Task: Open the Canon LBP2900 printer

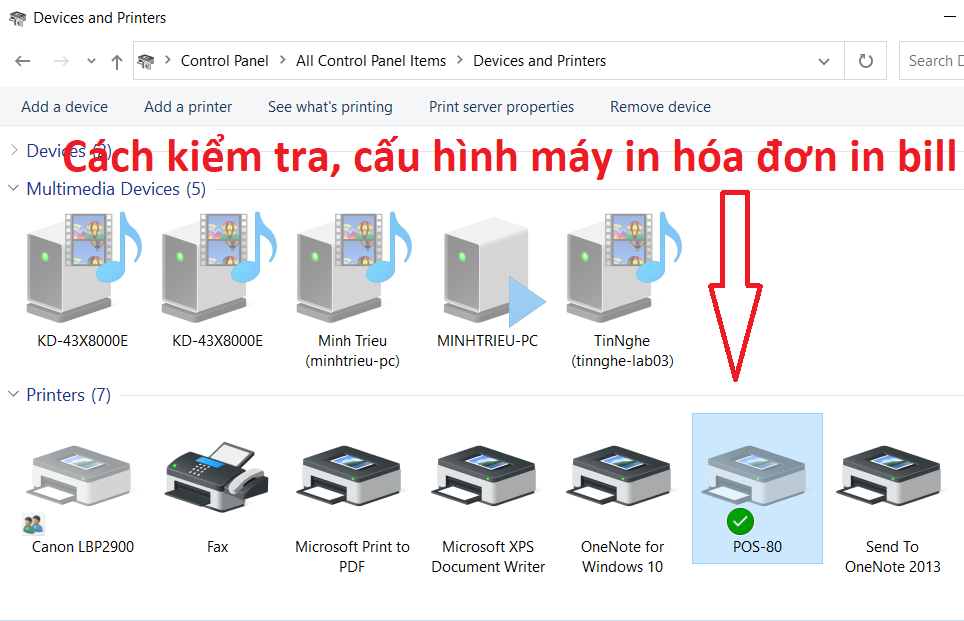Action: click(x=79, y=480)
